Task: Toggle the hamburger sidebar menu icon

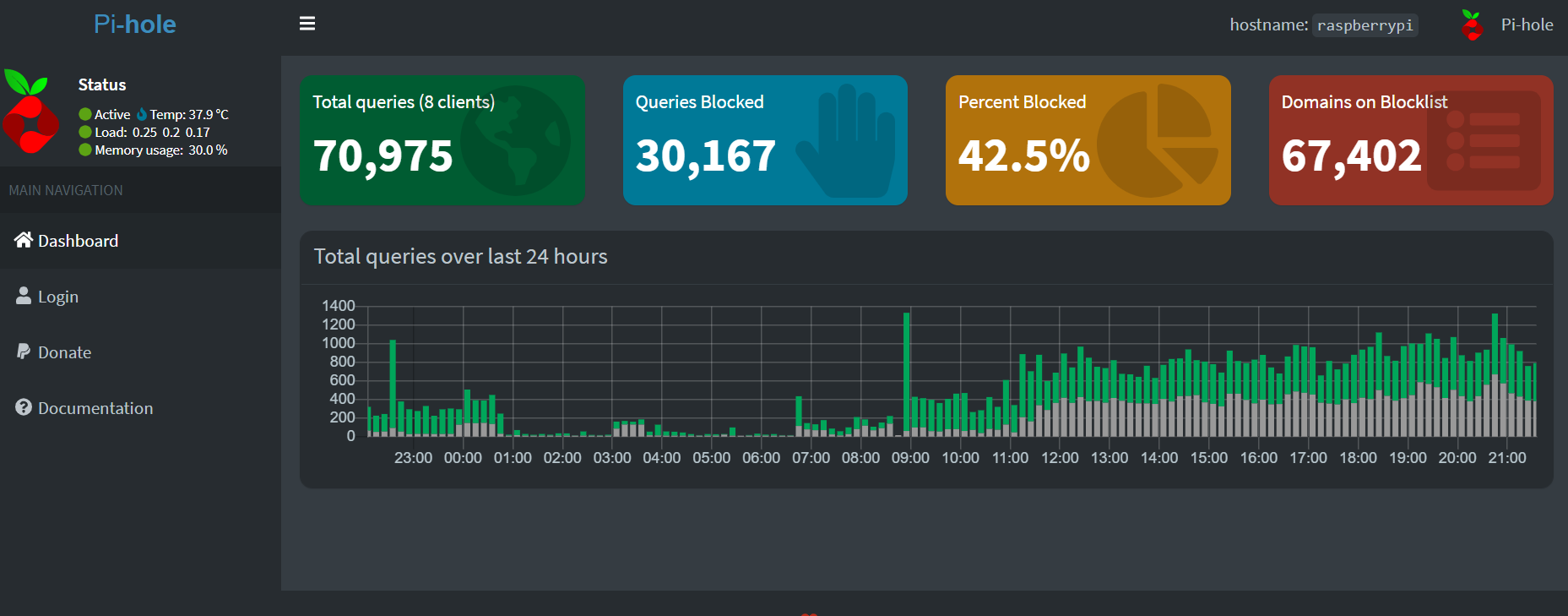Action: (307, 24)
